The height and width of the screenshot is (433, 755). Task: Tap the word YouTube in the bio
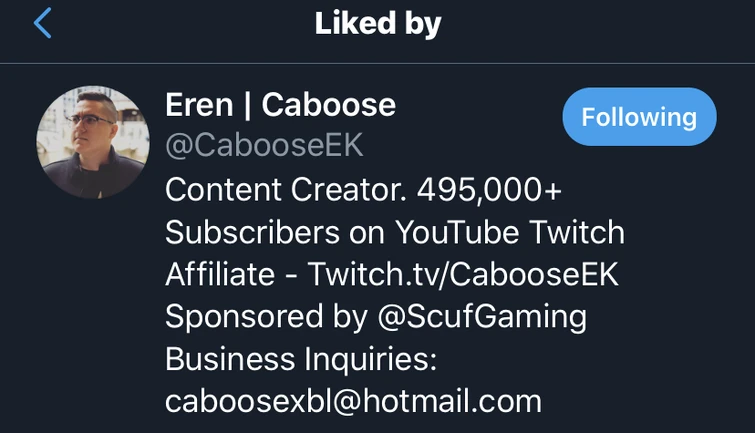tap(457, 232)
